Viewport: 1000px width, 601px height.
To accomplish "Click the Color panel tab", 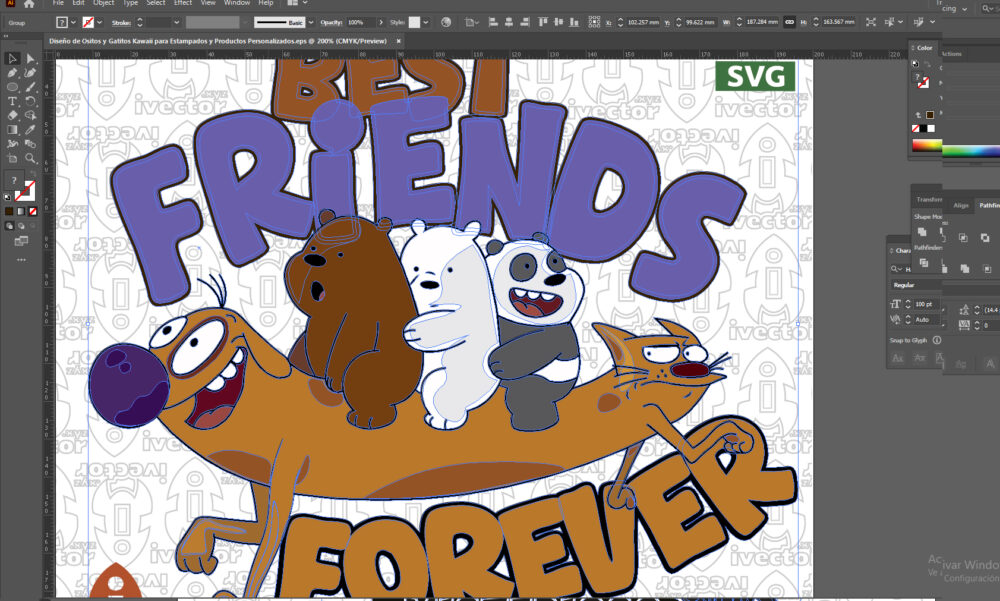I will [925, 48].
